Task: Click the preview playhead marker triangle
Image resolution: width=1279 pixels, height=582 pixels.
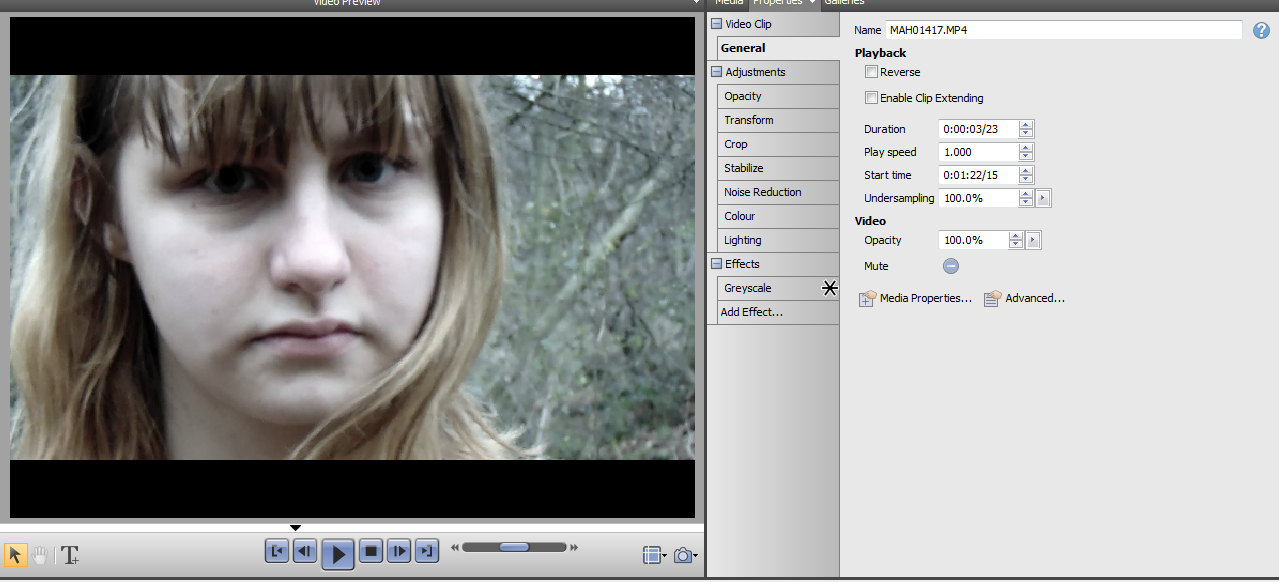Action: click(295, 528)
